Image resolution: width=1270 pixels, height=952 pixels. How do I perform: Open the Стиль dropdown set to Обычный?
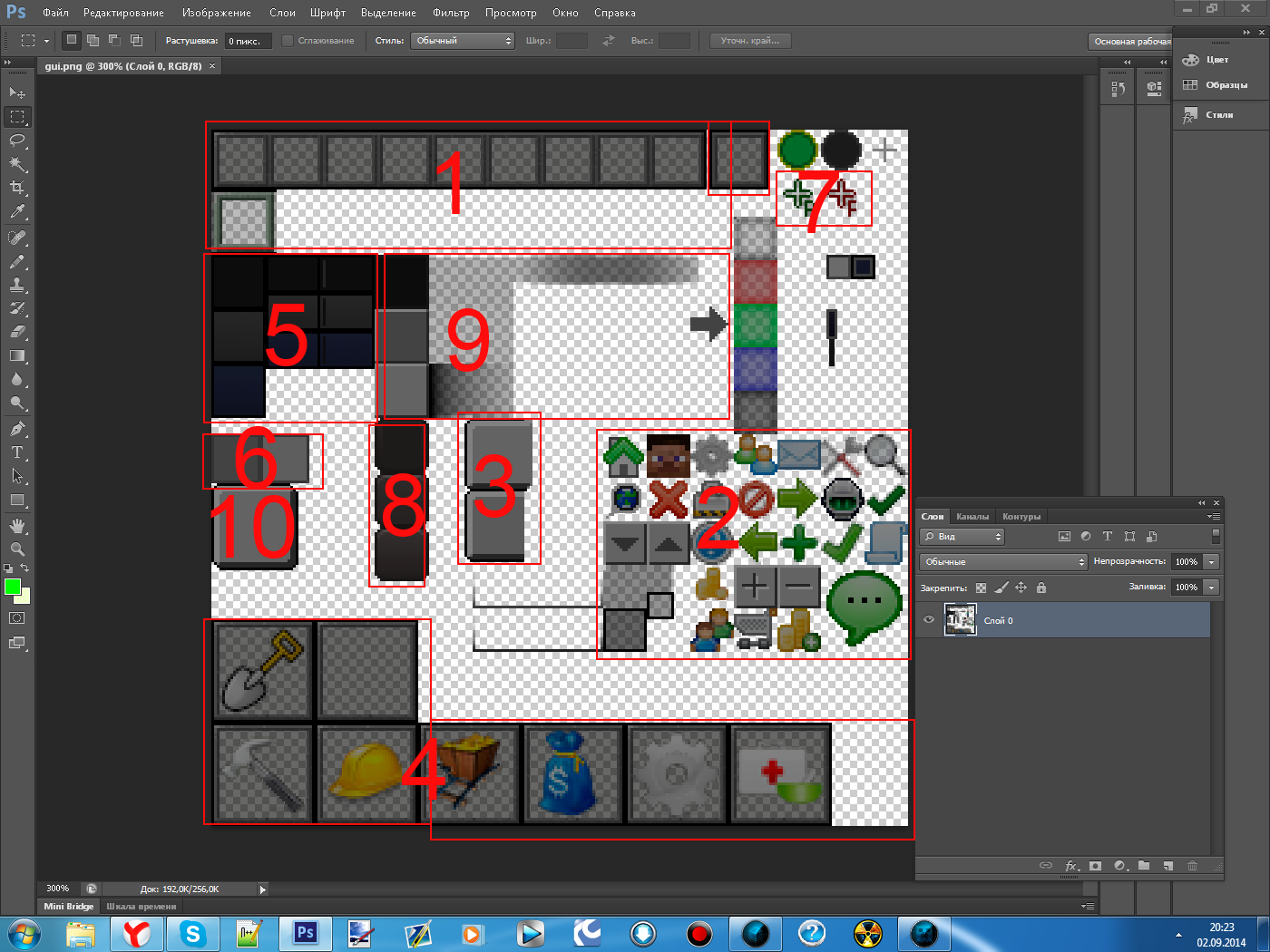464,41
